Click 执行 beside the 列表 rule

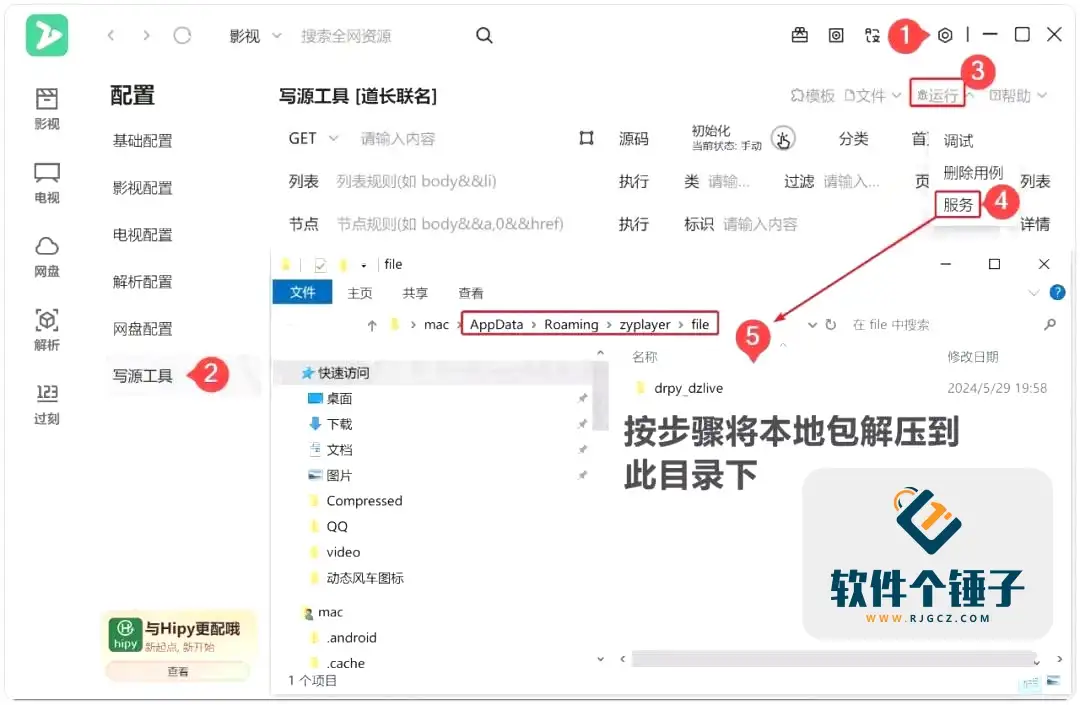point(634,181)
